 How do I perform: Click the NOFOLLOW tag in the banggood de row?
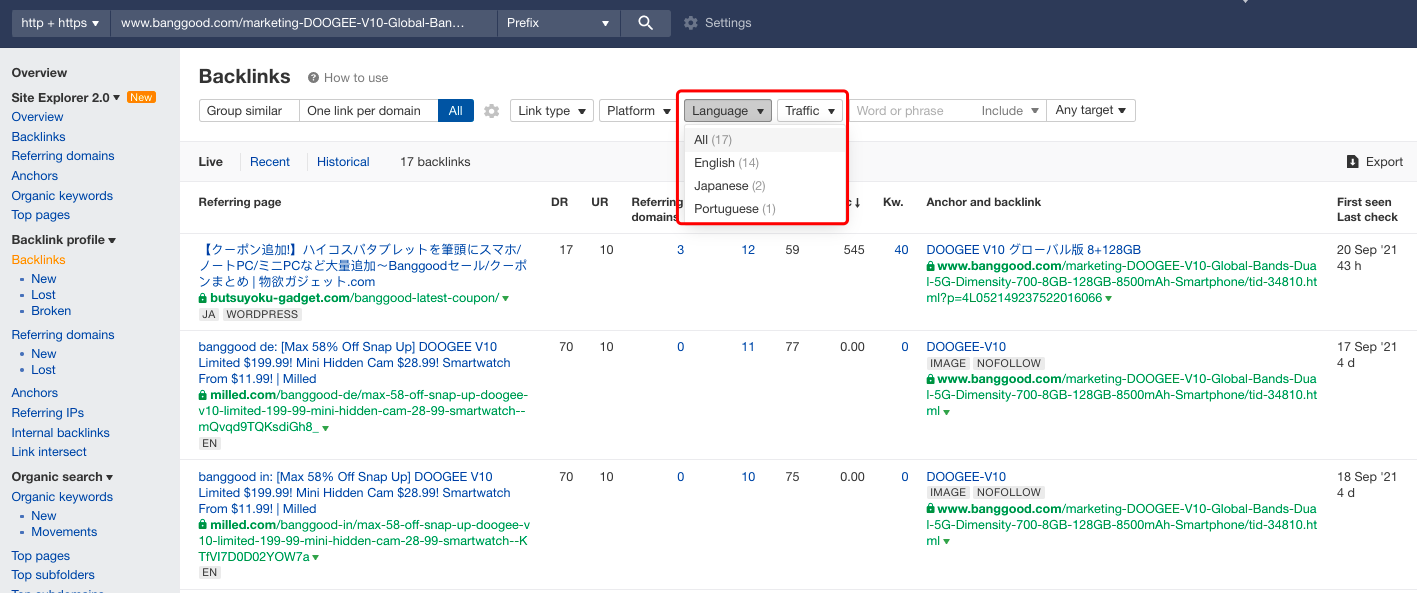pyautogui.click(x=1009, y=363)
